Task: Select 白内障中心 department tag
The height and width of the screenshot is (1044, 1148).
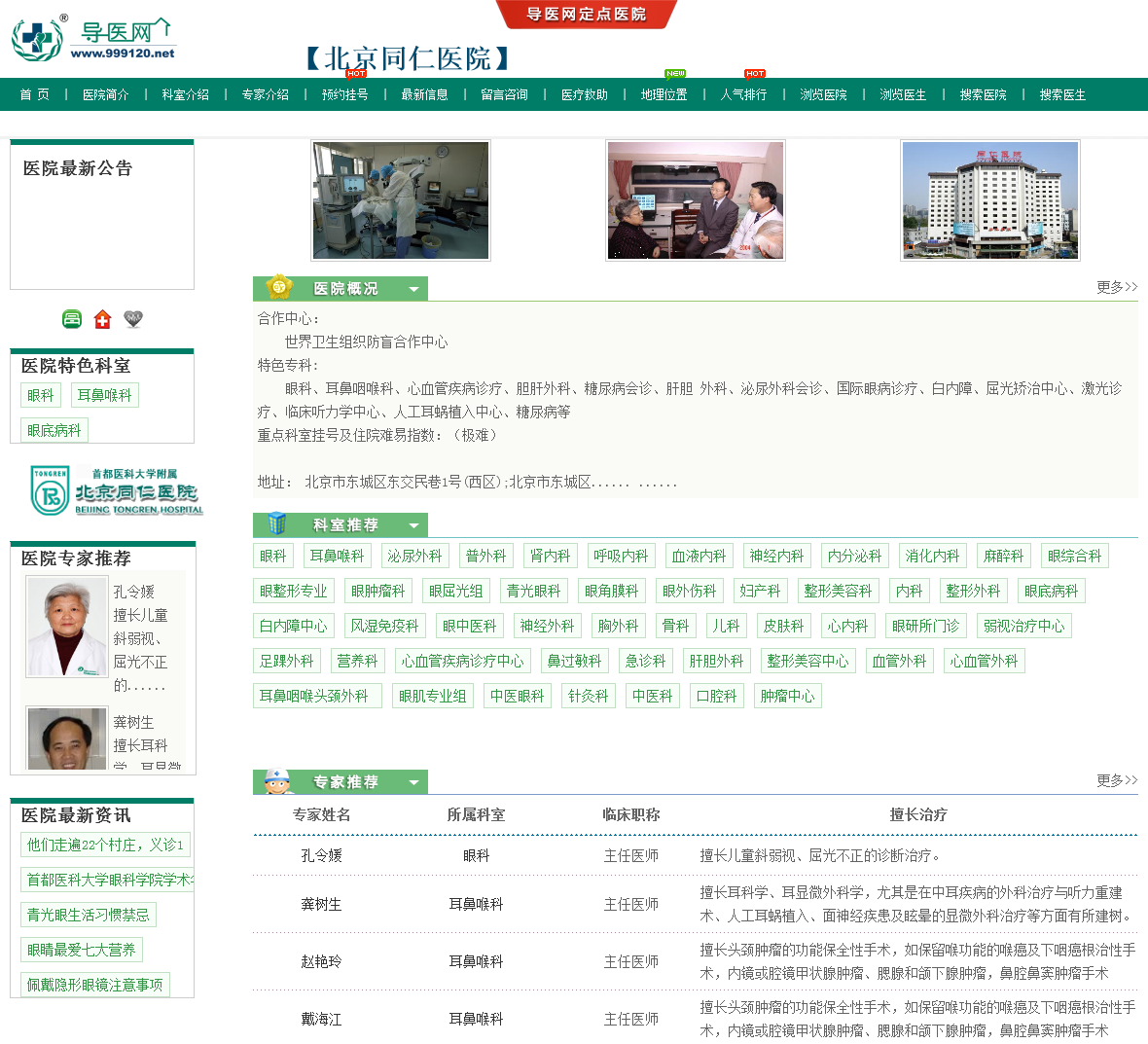Action: pos(294,626)
